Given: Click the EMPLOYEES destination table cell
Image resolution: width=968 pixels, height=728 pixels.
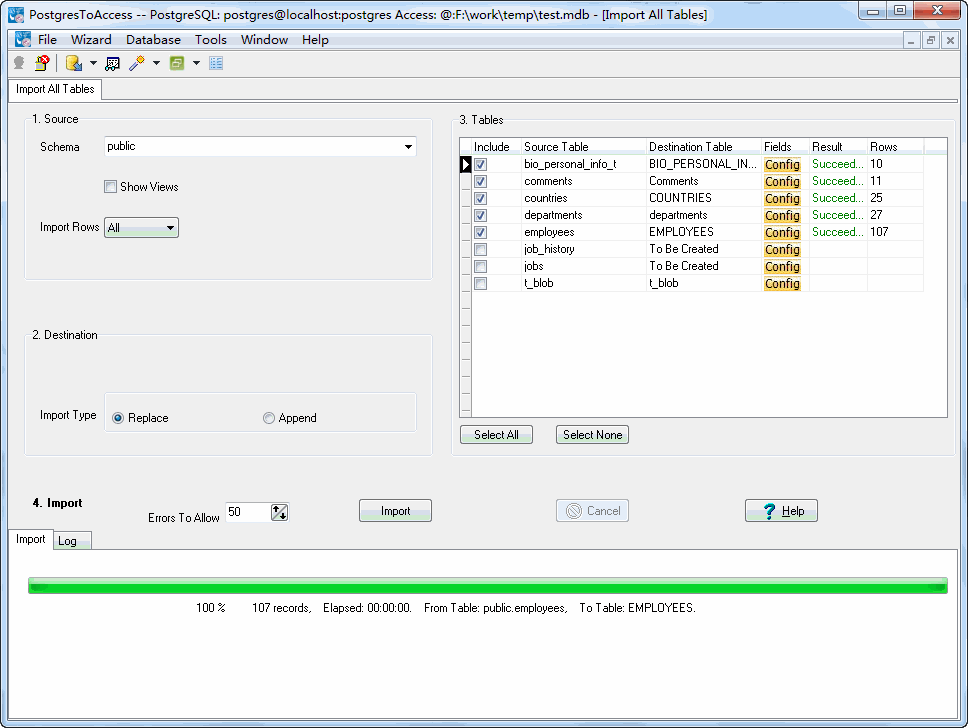Looking at the screenshot, I should click(x=704, y=232).
